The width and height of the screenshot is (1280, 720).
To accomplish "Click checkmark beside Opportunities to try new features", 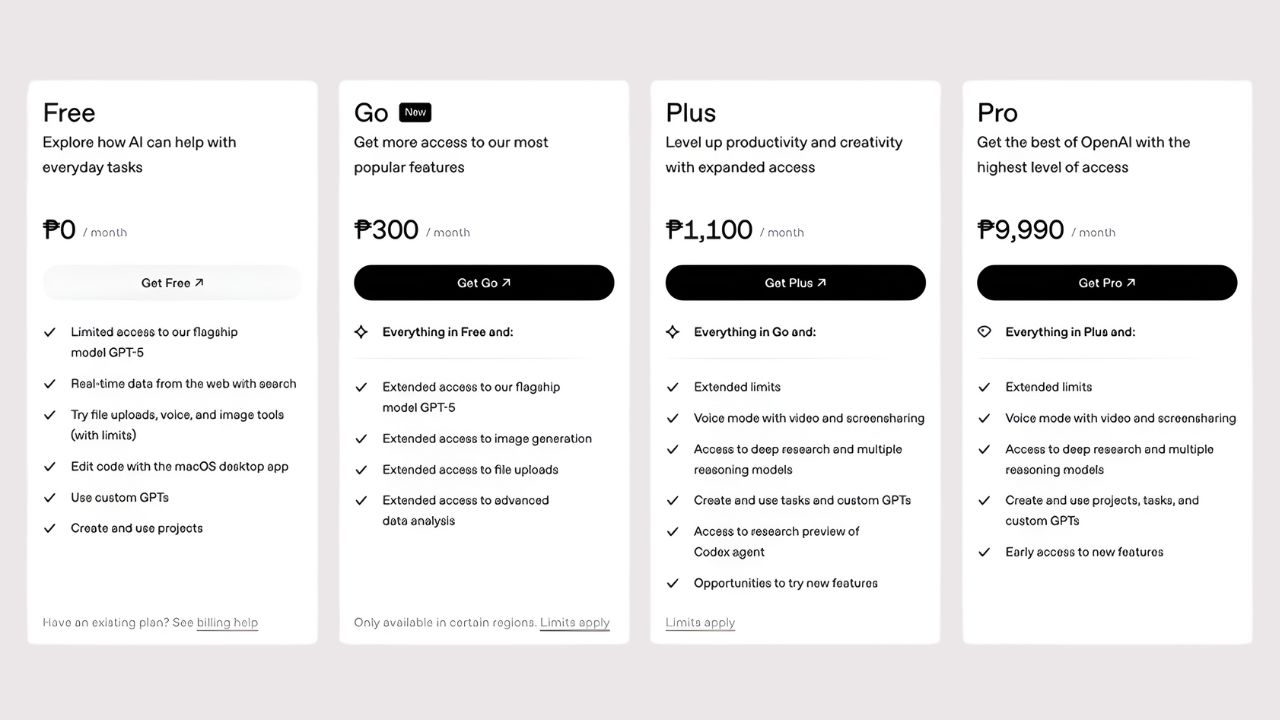I will tap(673, 583).
